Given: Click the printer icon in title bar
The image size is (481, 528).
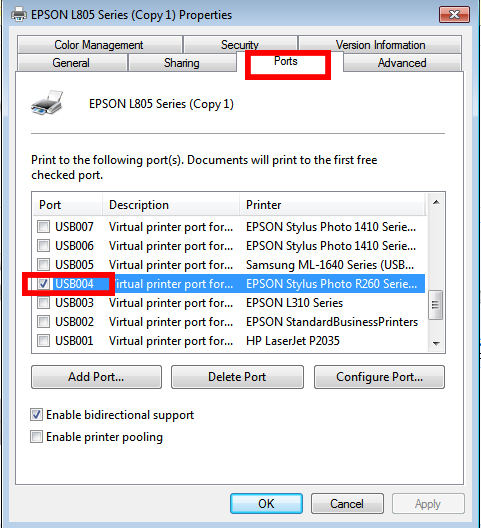Looking at the screenshot, I should coord(19,14).
